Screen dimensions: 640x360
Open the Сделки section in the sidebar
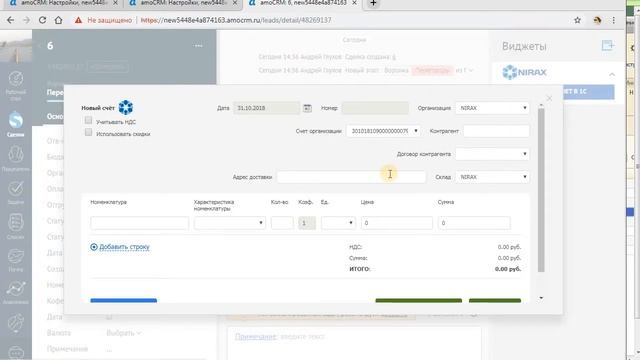point(16,124)
